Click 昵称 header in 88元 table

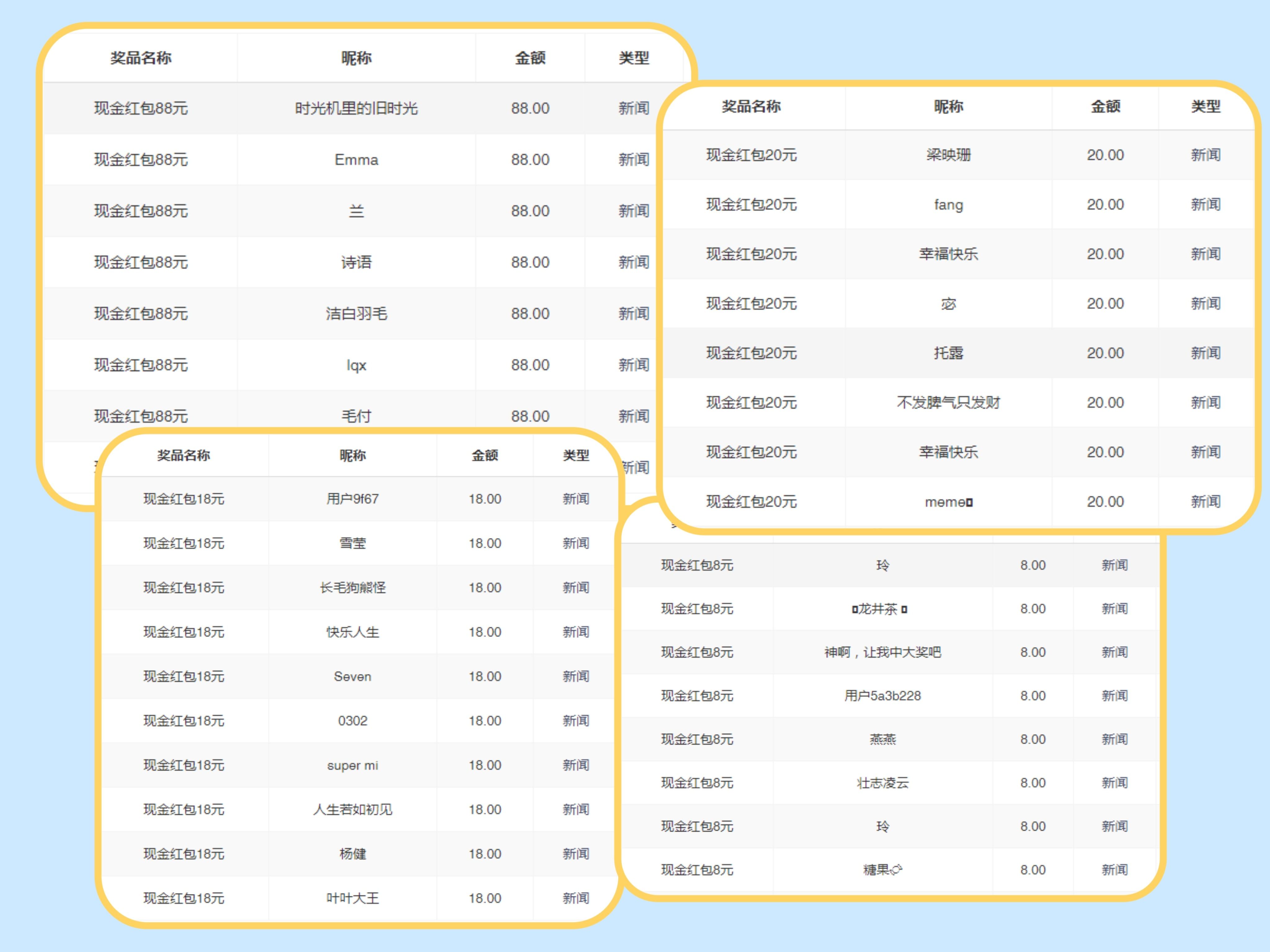coord(356,58)
